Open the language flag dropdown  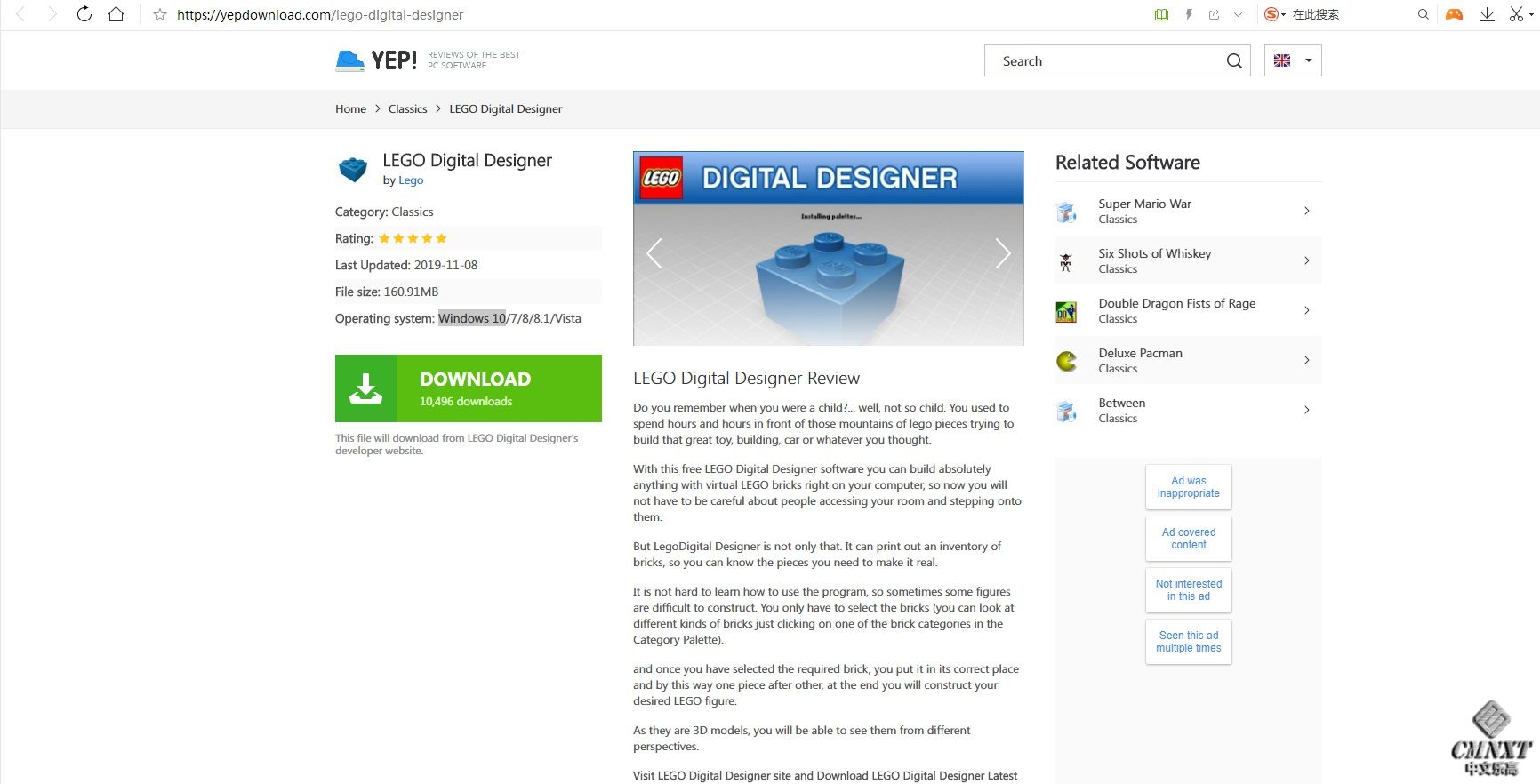(1293, 60)
